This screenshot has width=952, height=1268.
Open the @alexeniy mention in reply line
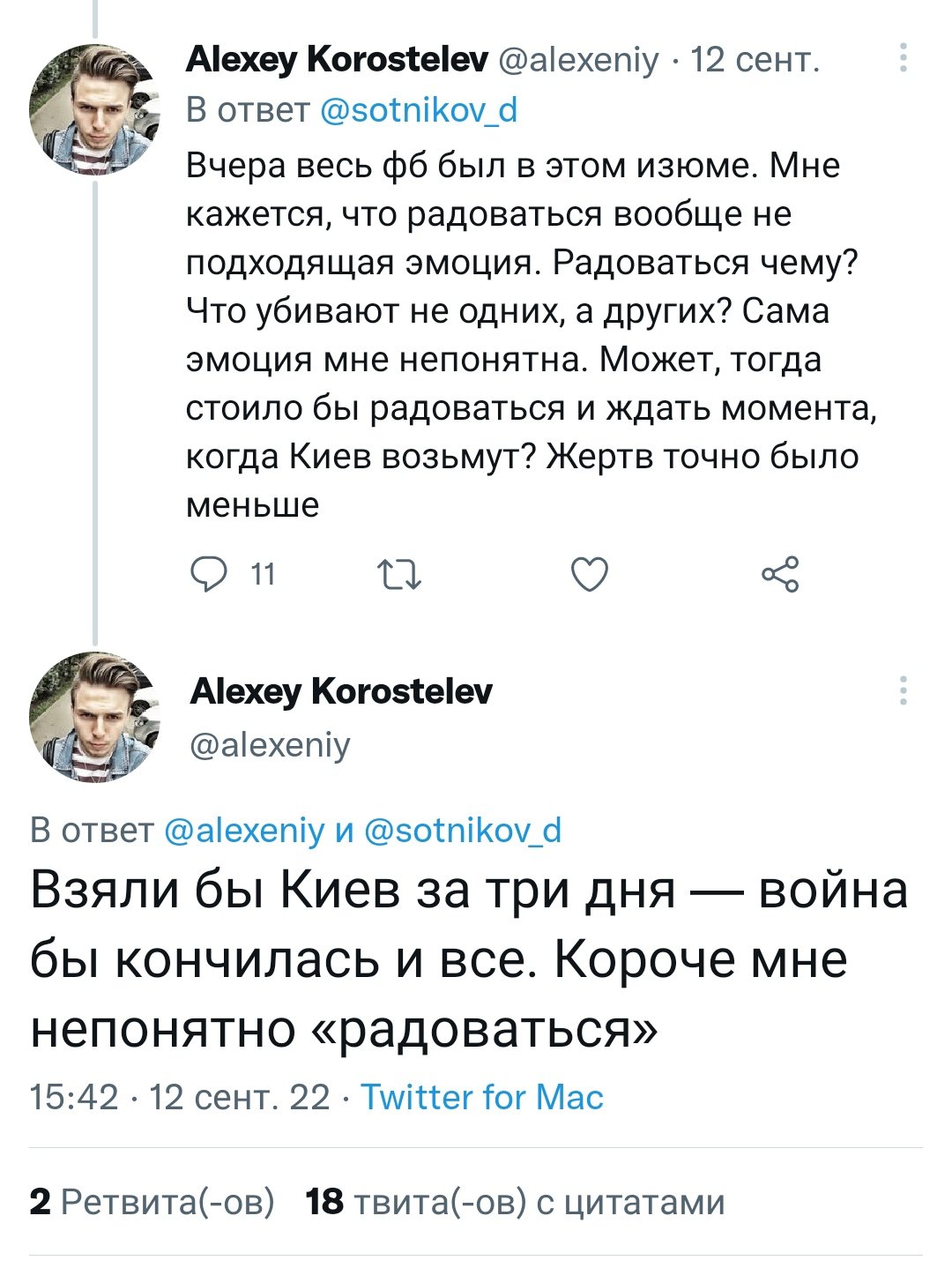(245, 831)
